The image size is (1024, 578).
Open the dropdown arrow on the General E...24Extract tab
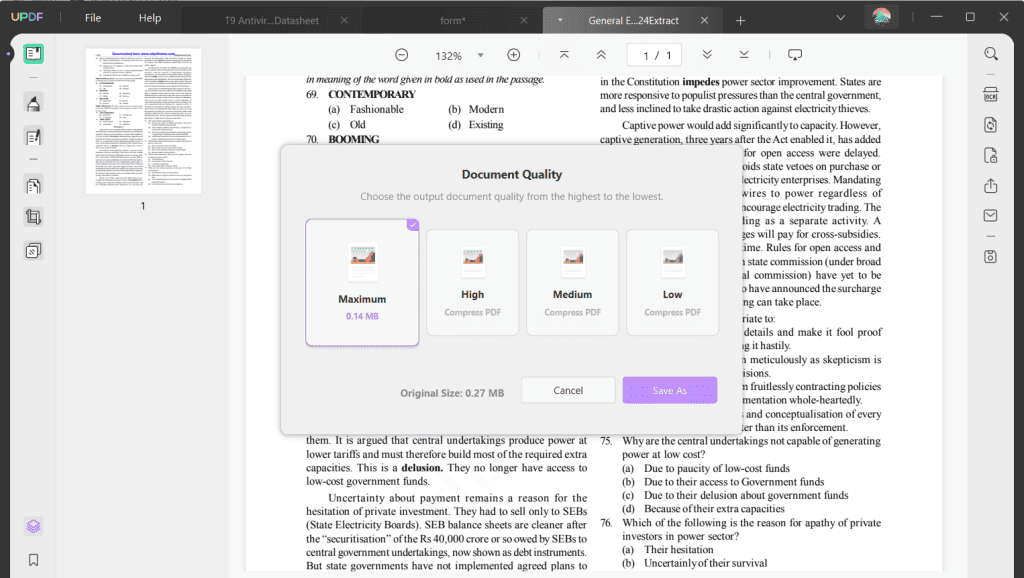(x=560, y=20)
